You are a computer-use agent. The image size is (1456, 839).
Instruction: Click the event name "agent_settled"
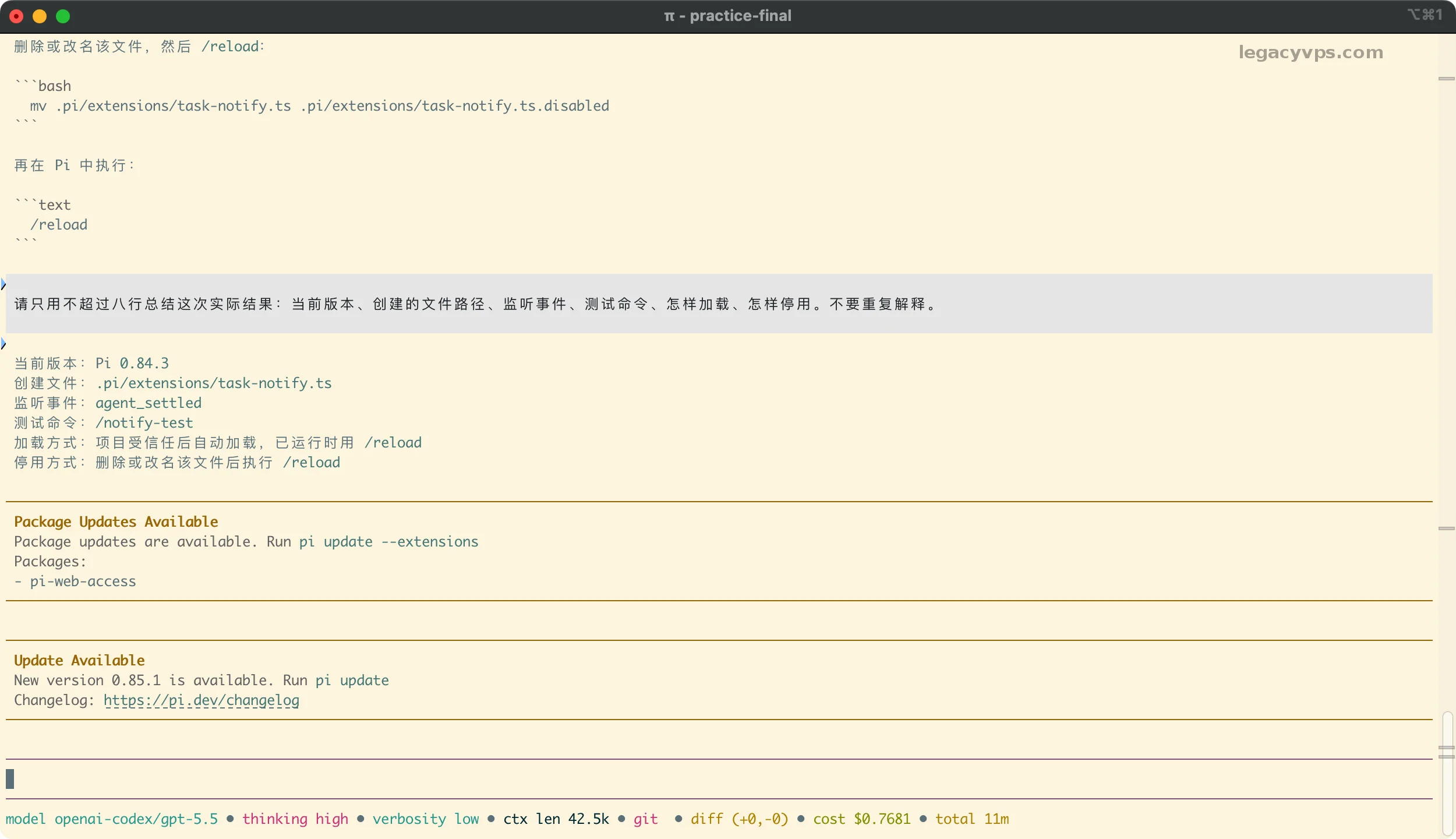point(149,403)
